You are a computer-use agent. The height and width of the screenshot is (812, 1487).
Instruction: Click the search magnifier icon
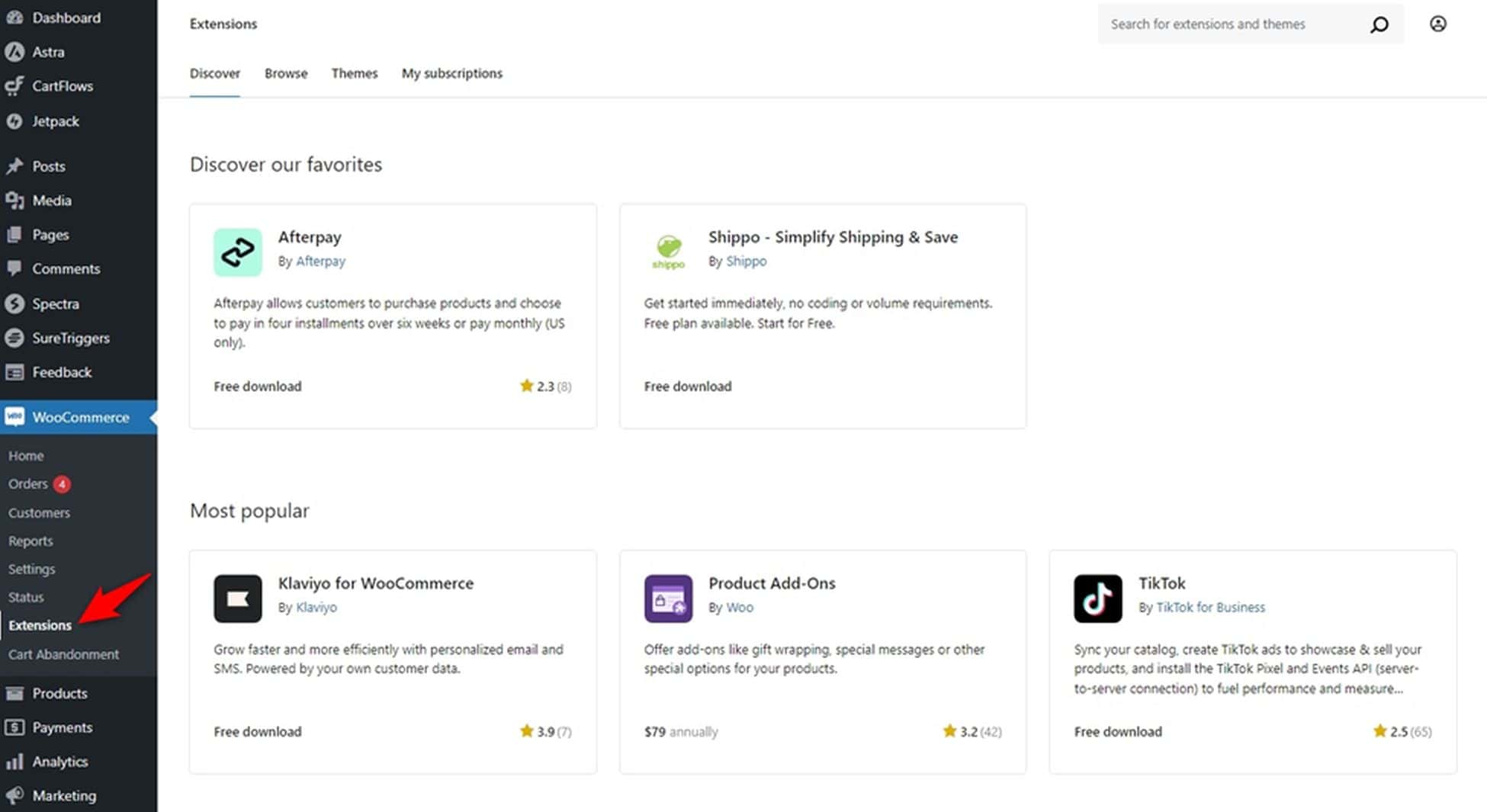click(1379, 24)
